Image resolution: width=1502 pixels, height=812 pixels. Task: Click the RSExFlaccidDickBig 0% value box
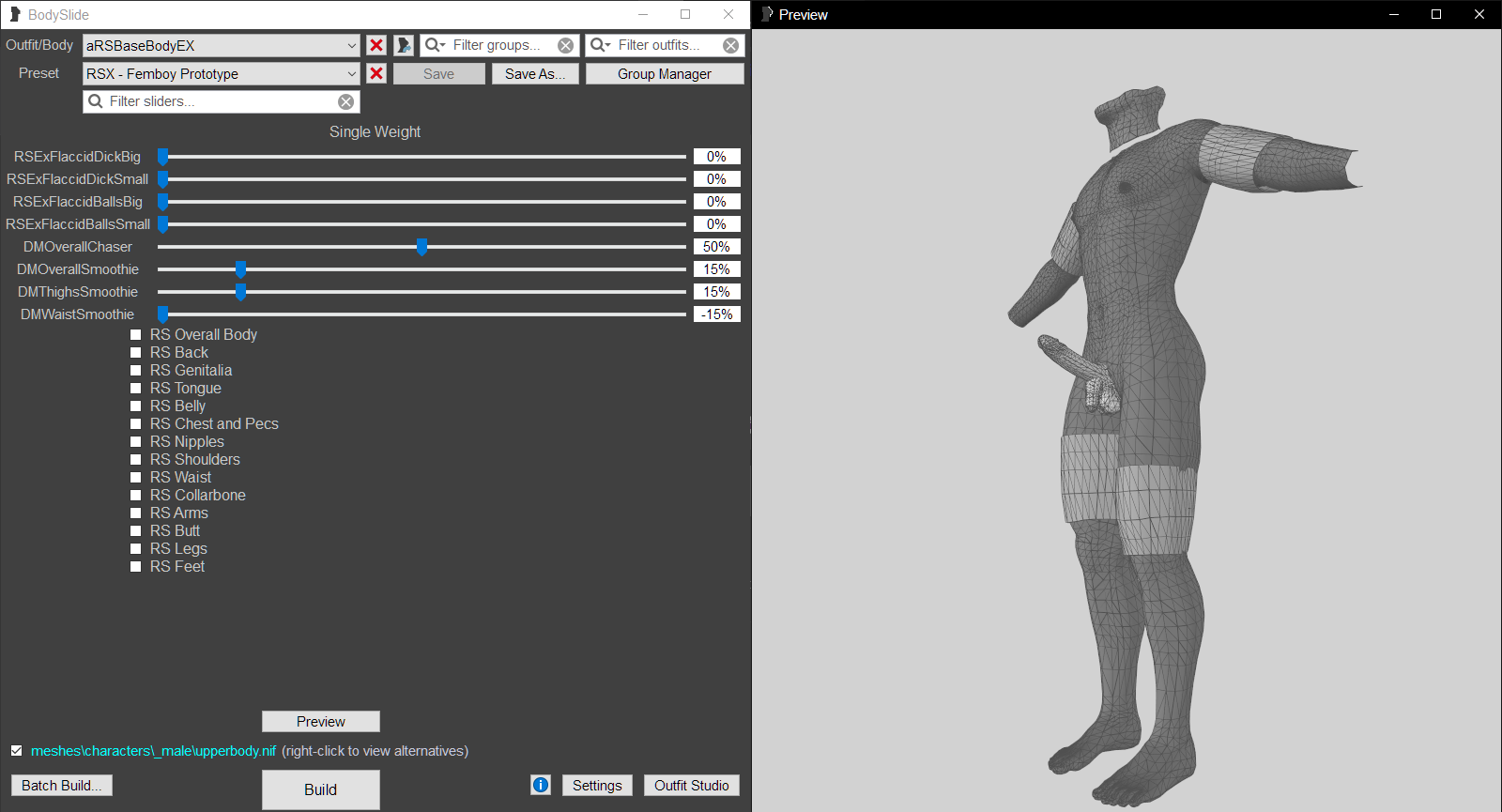click(x=717, y=157)
